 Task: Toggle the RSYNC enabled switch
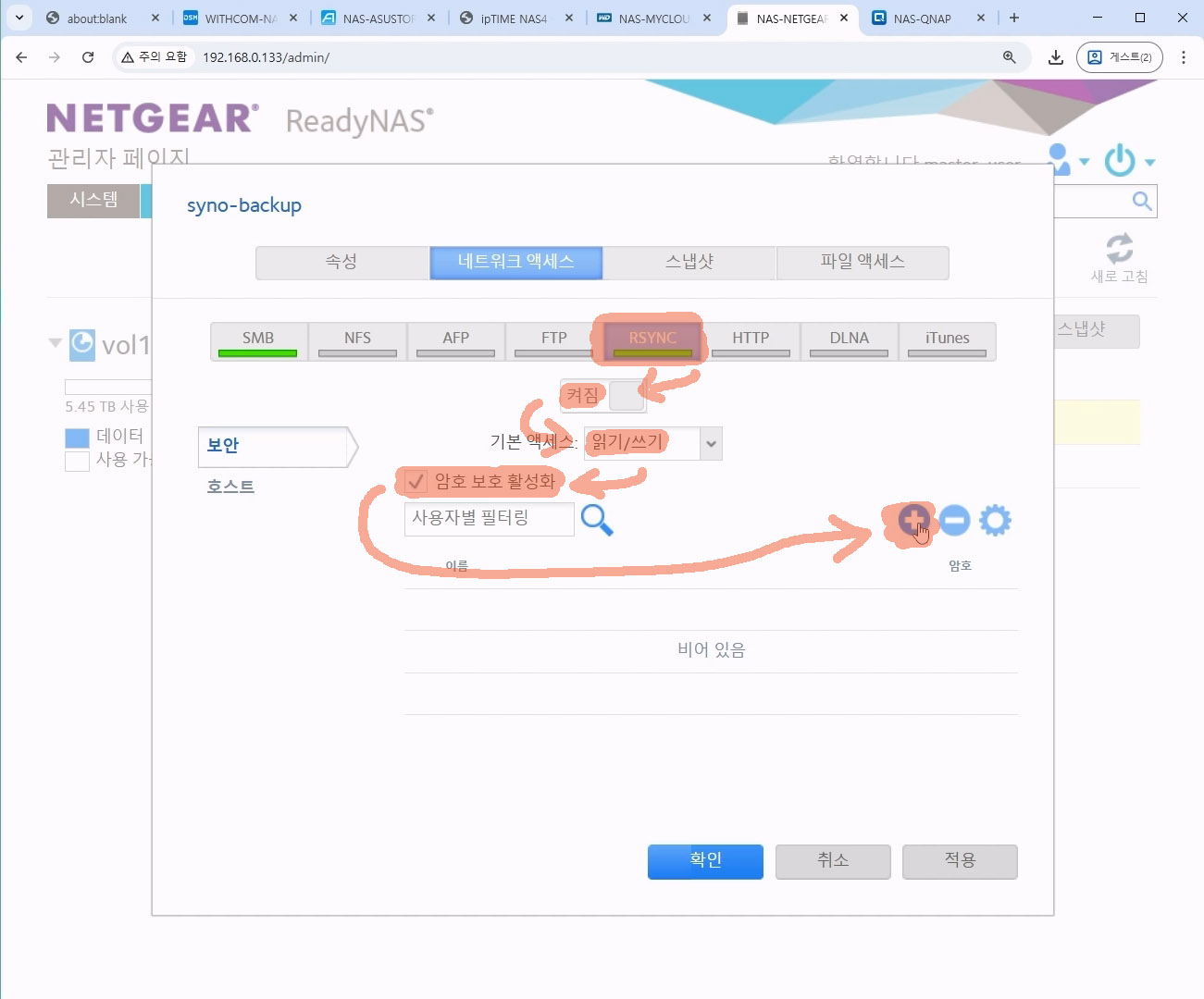click(626, 395)
